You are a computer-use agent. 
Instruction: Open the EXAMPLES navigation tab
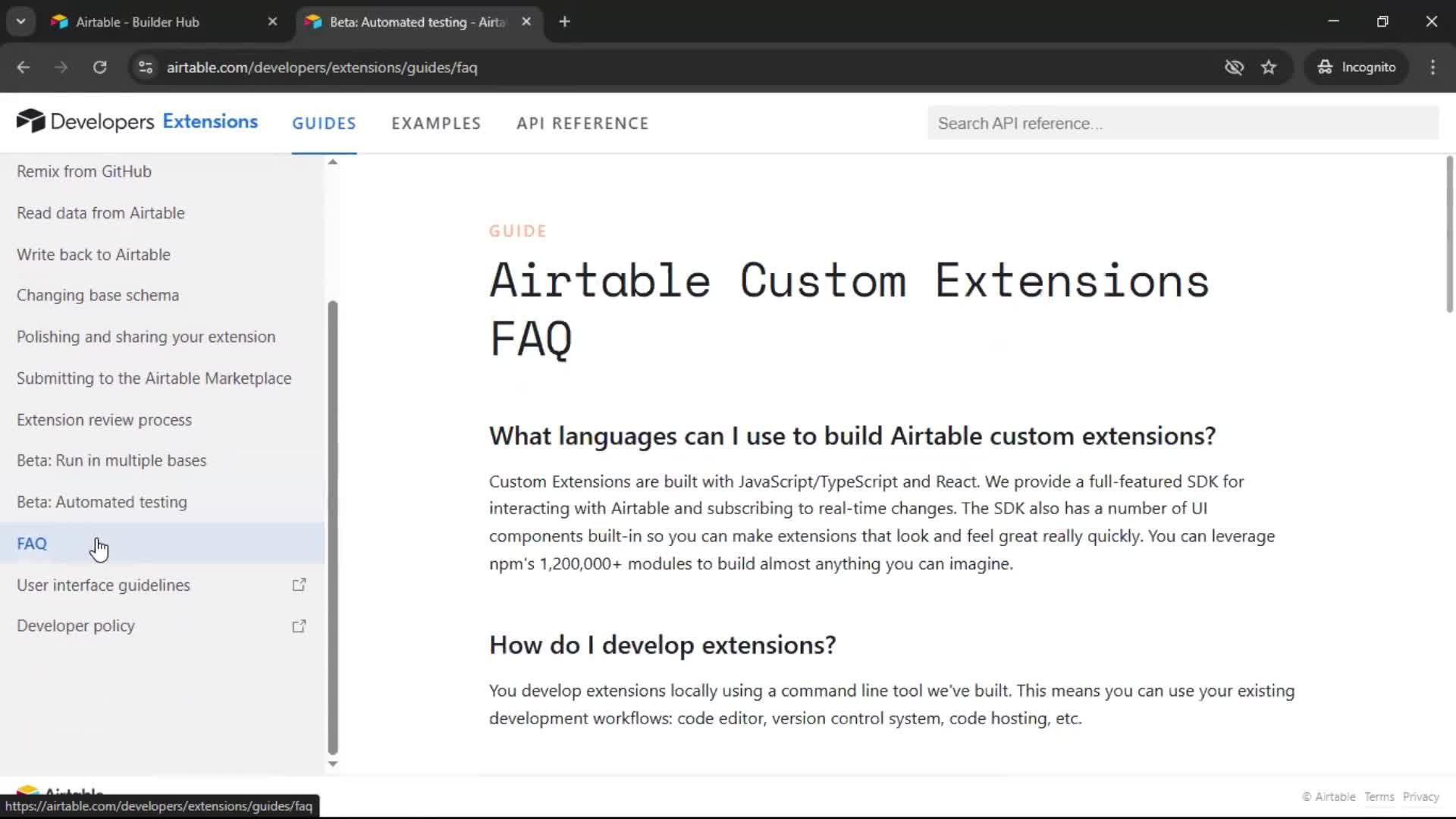point(436,124)
